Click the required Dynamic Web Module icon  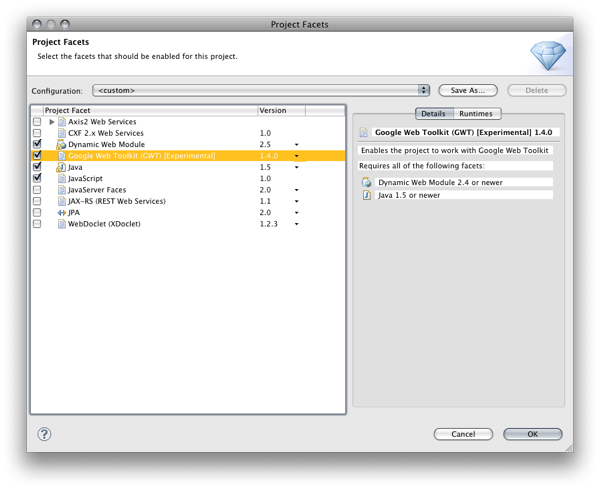(367, 182)
